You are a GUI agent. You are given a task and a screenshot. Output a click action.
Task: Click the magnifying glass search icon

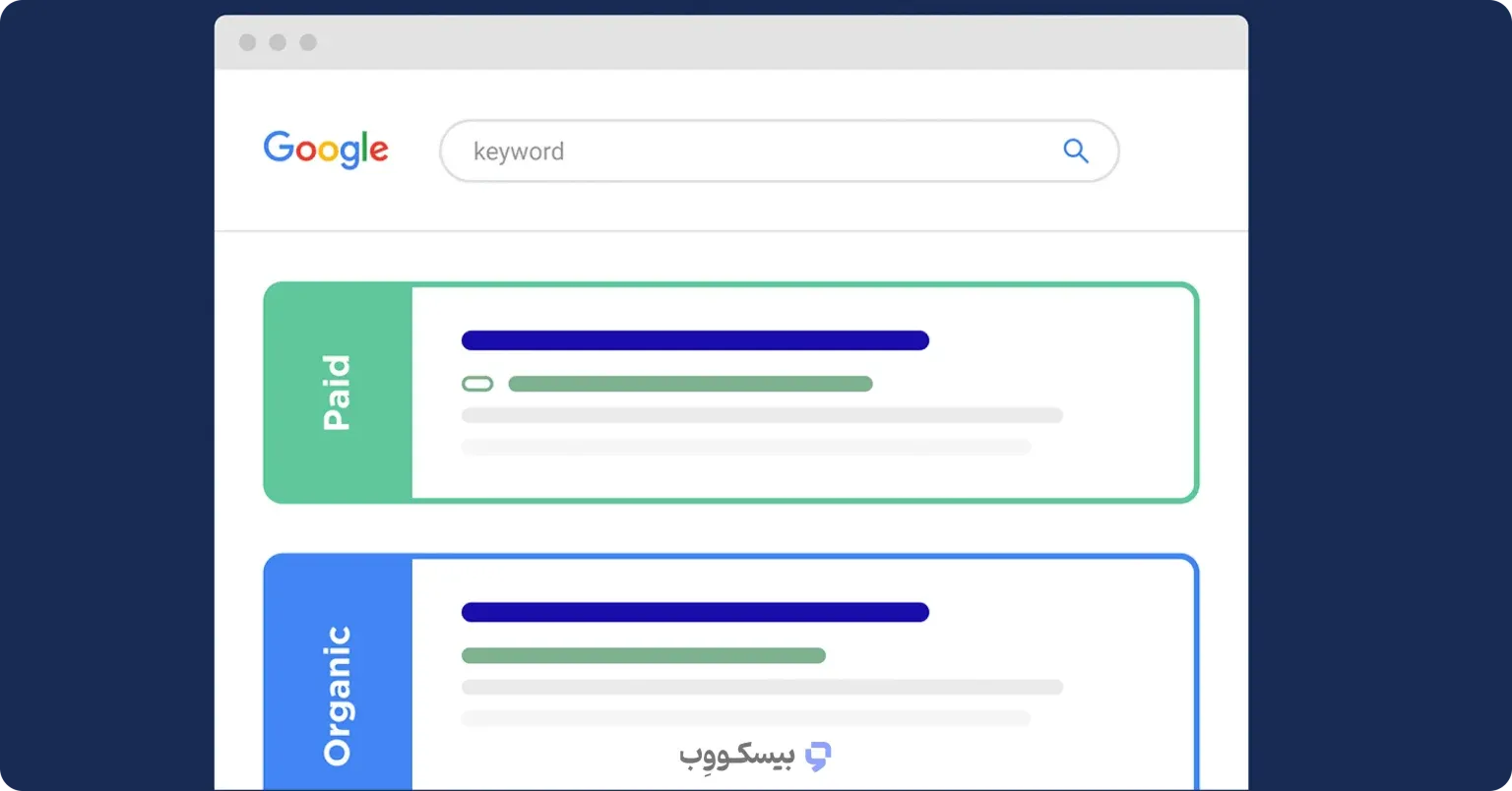tap(1076, 151)
